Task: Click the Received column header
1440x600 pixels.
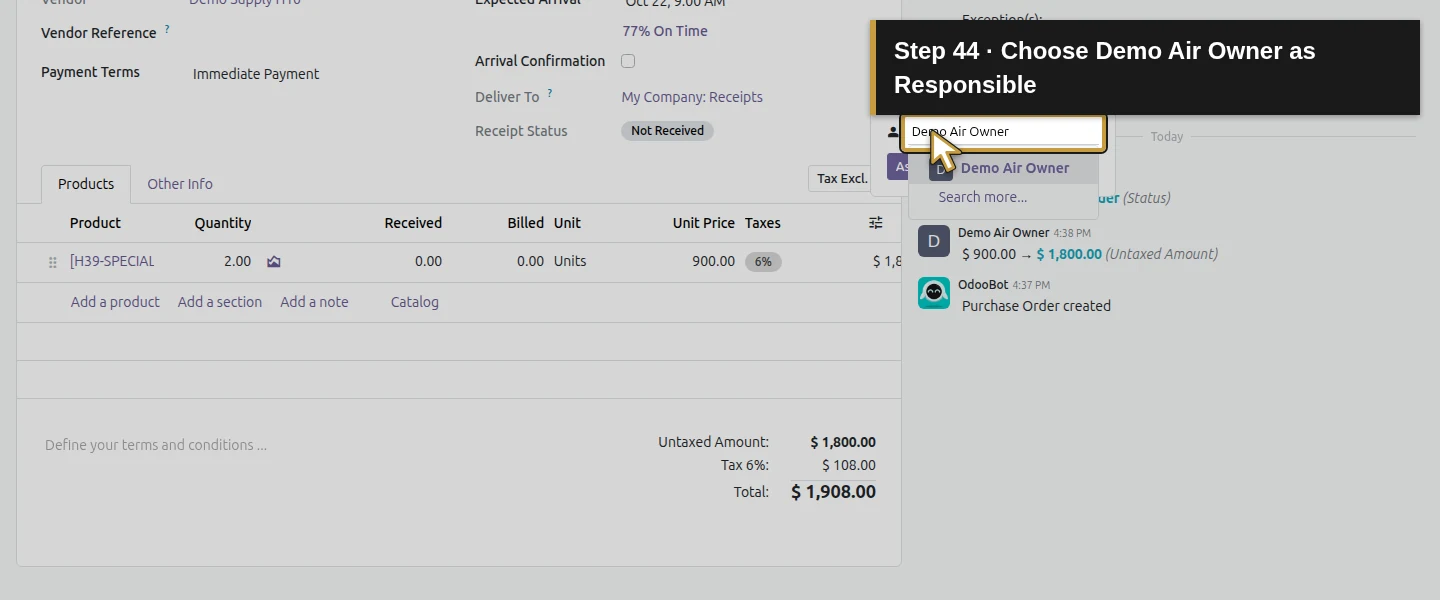Action: [413, 223]
